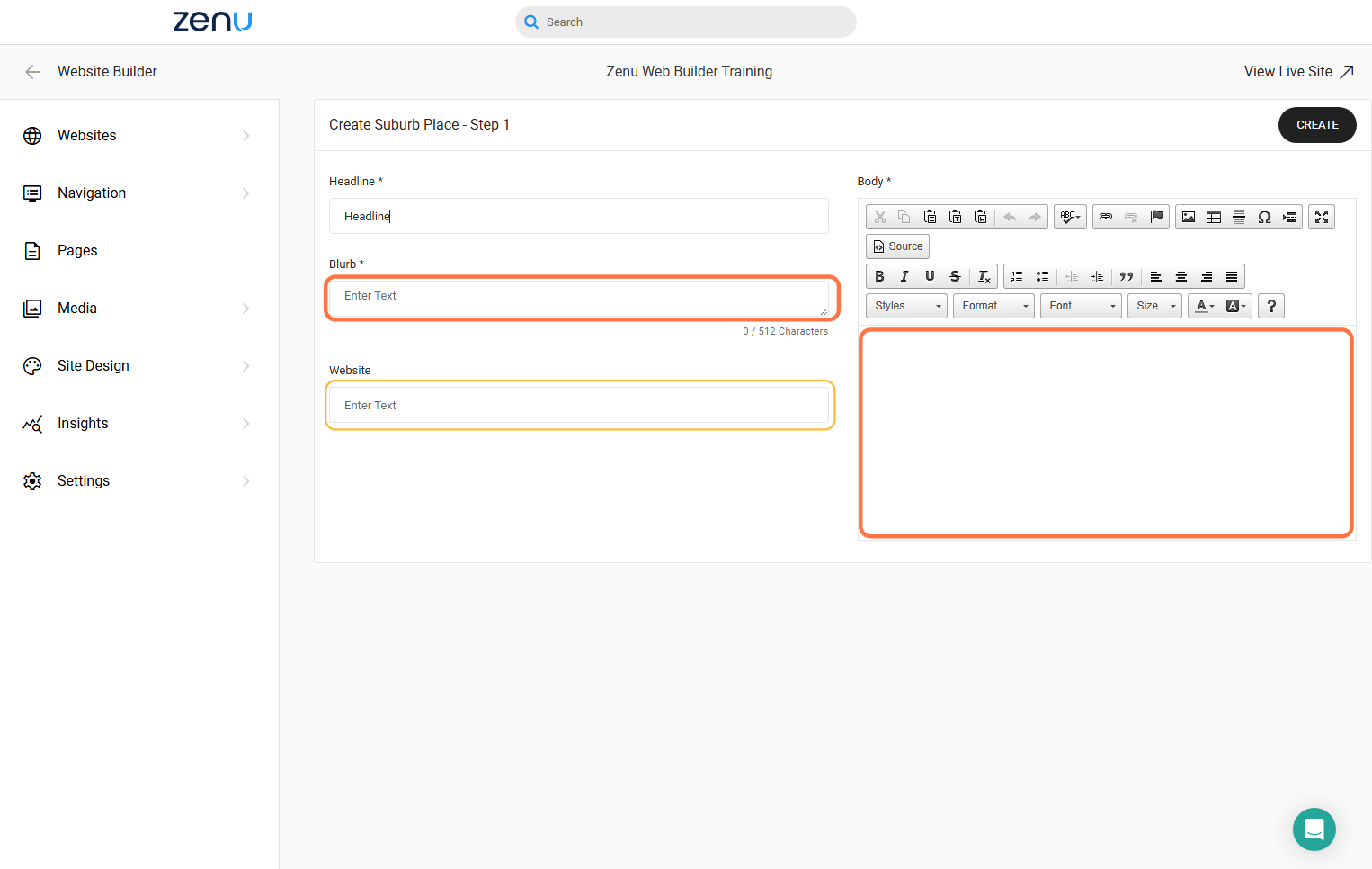Open the background color picker

1236,306
